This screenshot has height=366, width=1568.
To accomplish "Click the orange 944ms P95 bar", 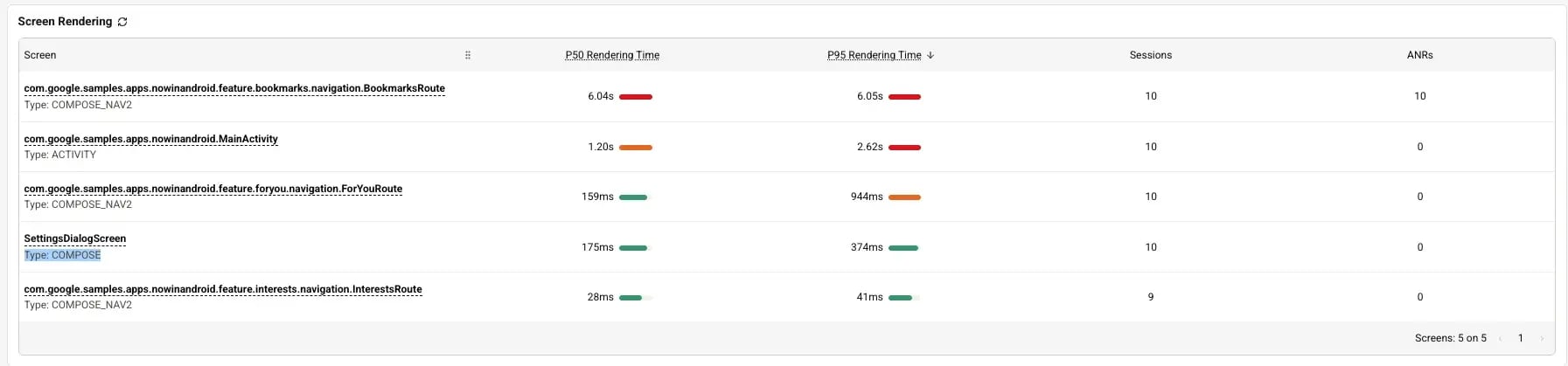I will (904, 197).
